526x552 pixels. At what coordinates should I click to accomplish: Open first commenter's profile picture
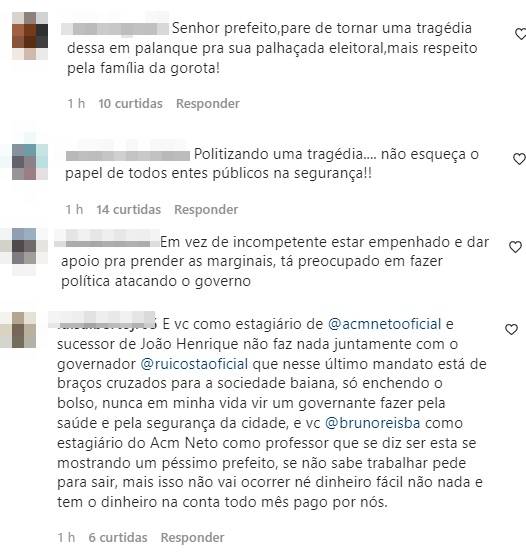click(30, 36)
